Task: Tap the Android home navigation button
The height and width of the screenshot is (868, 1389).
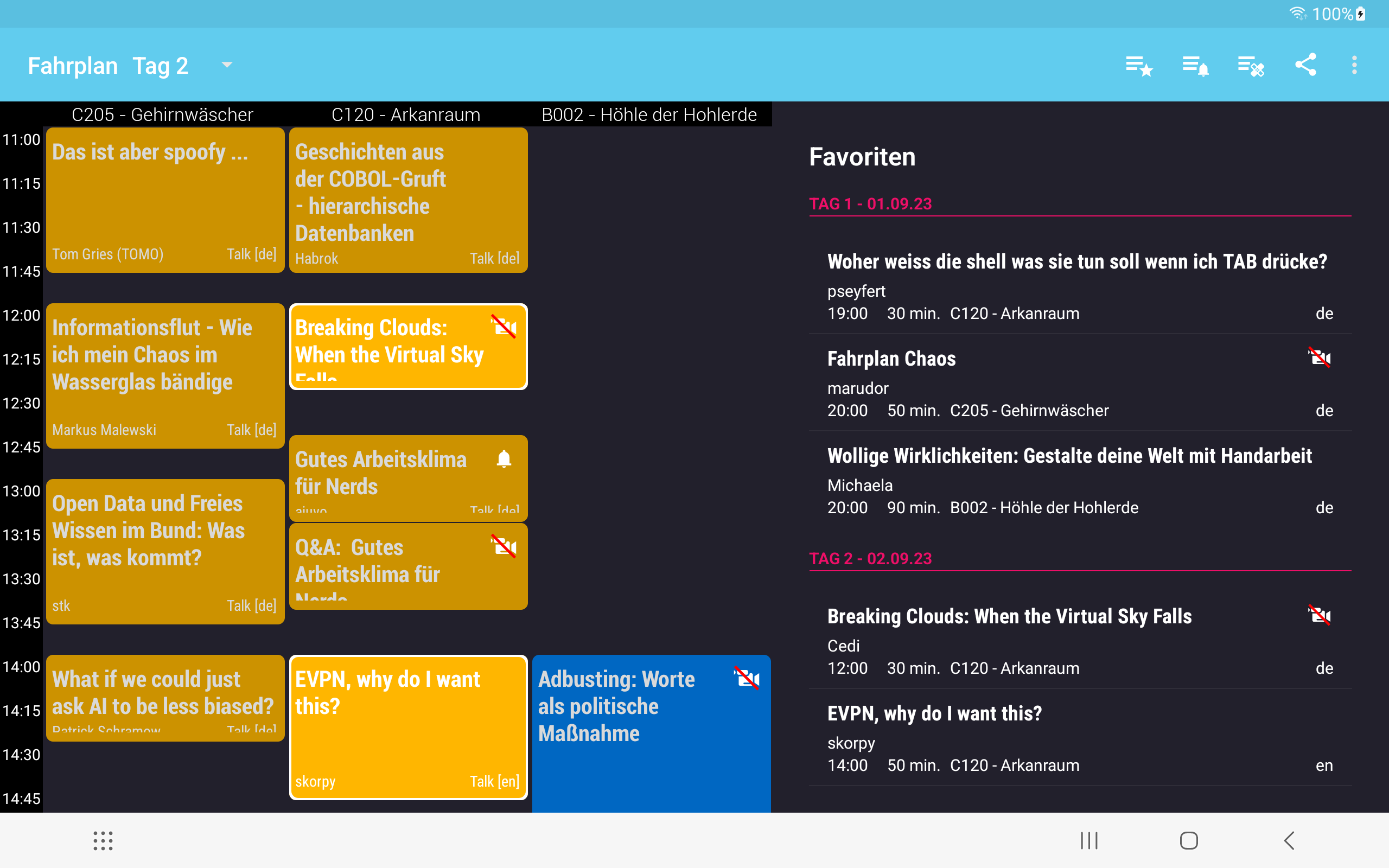Action: 1189,840
